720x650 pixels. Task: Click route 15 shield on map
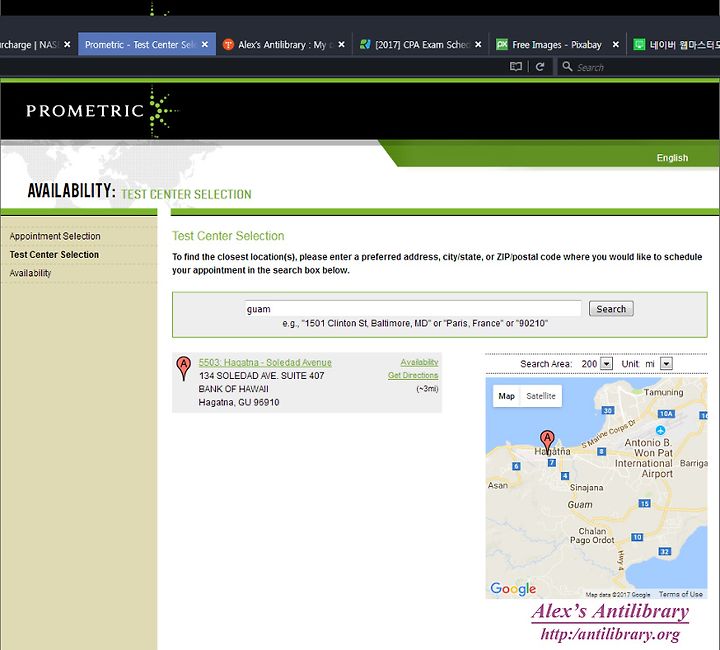[x=644, y=504]
